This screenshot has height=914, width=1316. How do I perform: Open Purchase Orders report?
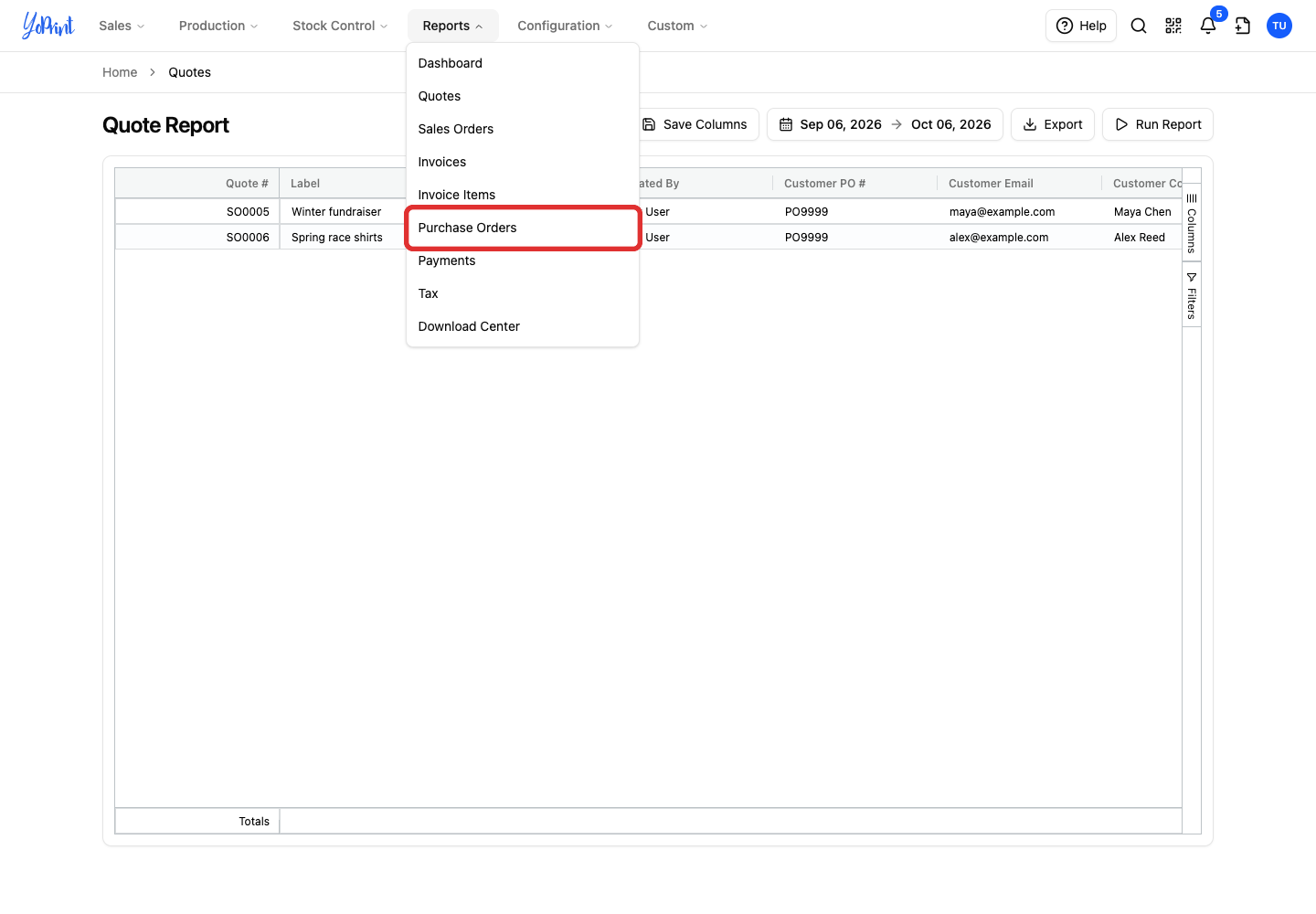pyautogui.click(x=523, y=228)
